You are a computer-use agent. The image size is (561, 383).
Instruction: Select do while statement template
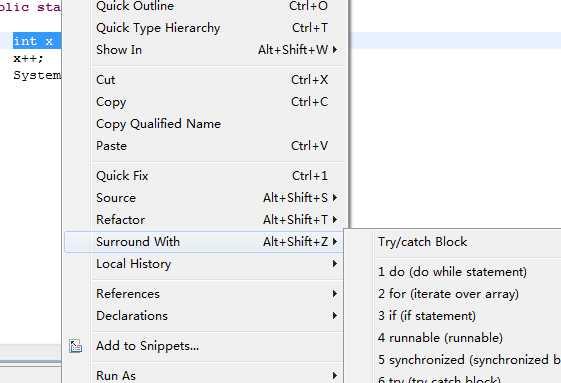coord(453,272)
